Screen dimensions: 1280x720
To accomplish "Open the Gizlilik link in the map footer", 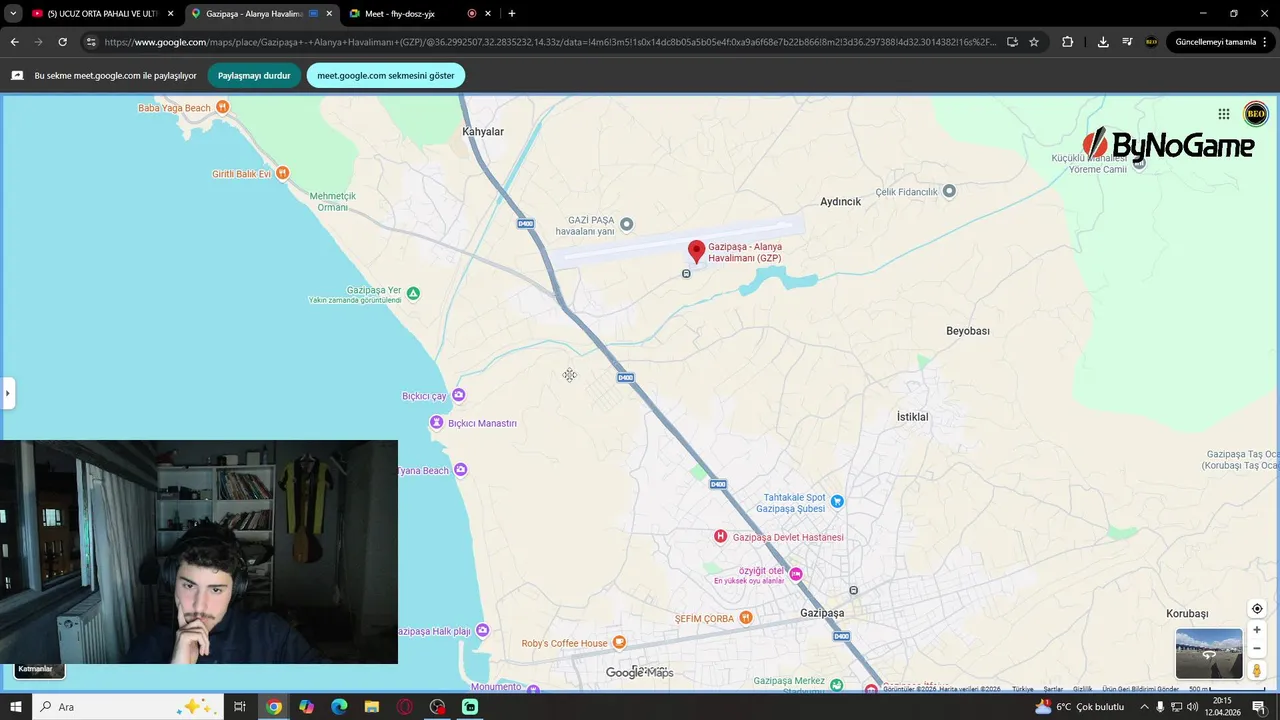I will click(x=1082, y=689).
